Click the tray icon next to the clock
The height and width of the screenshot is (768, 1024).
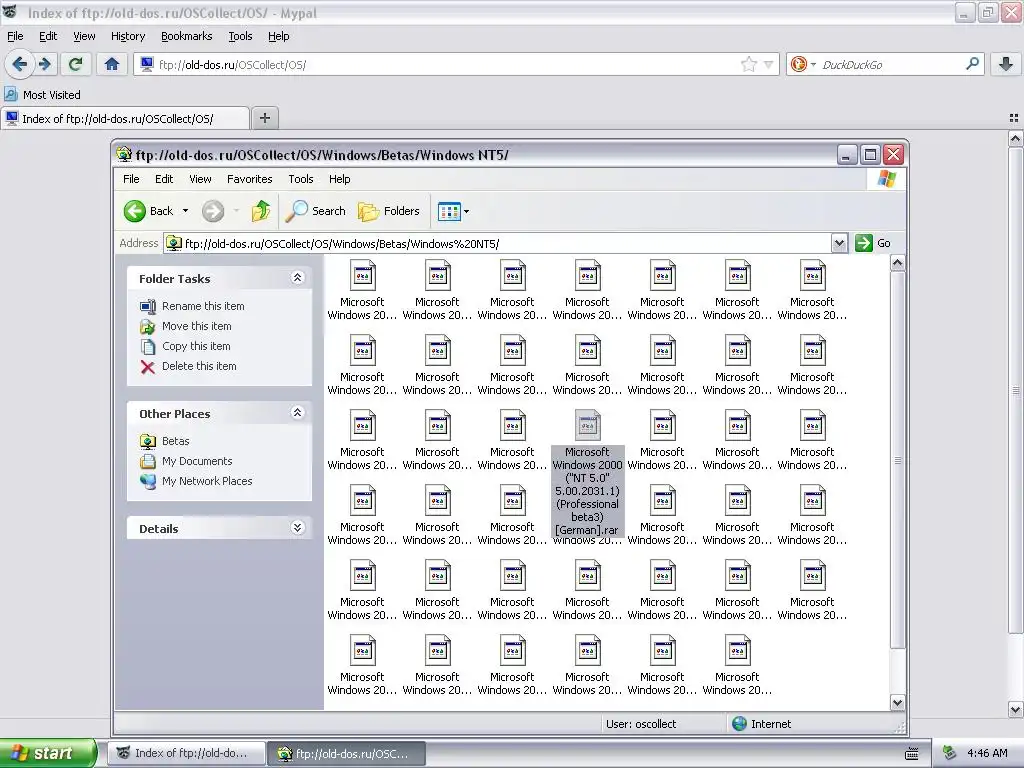(950, 753)
